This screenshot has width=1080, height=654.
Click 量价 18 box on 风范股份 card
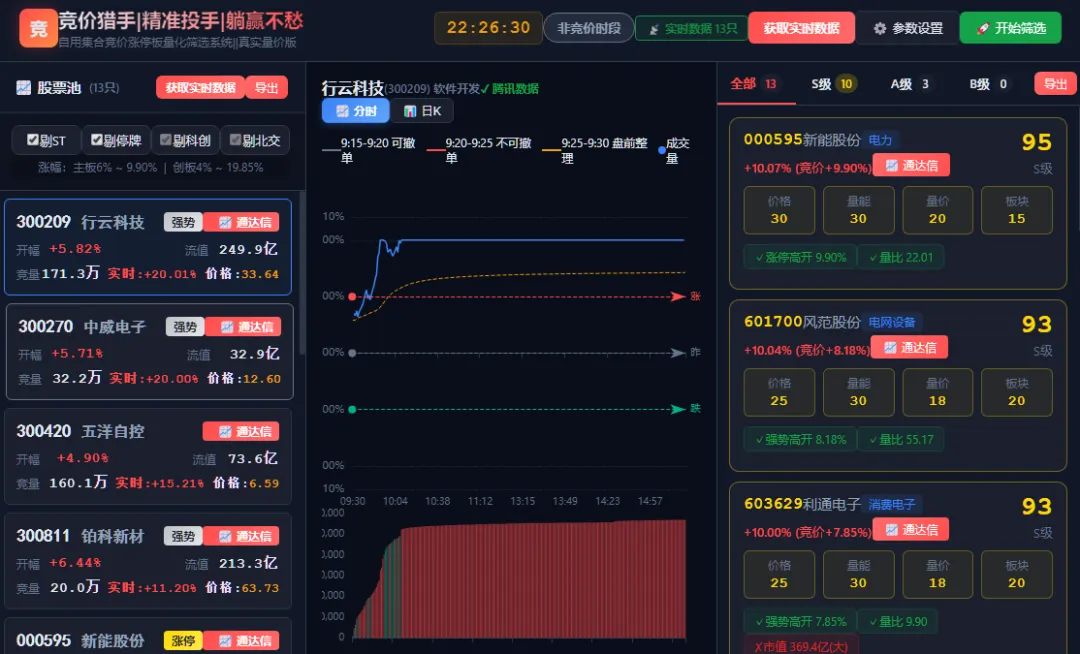(937, 392)
